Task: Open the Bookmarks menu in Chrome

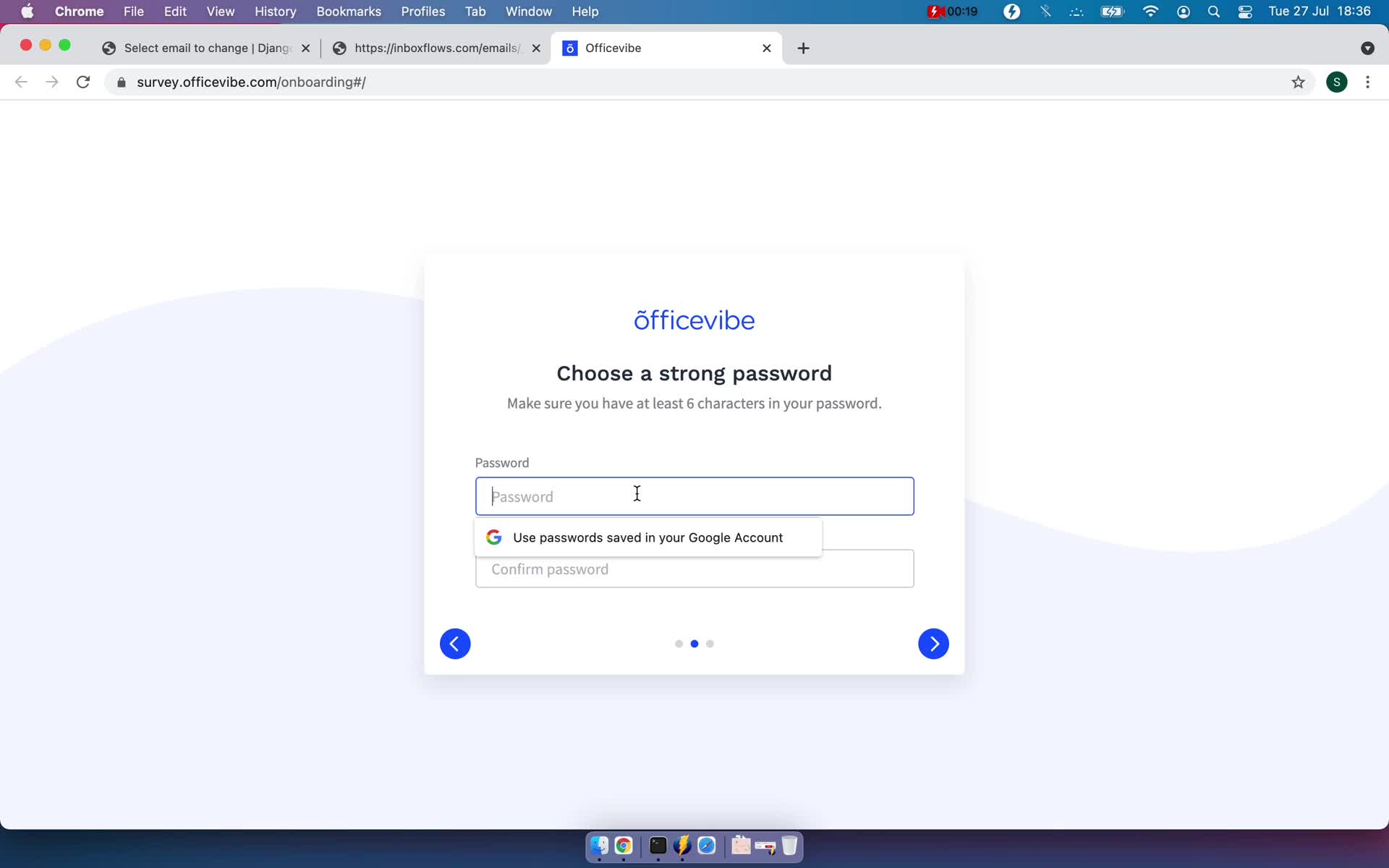Action: click(349, 12)
